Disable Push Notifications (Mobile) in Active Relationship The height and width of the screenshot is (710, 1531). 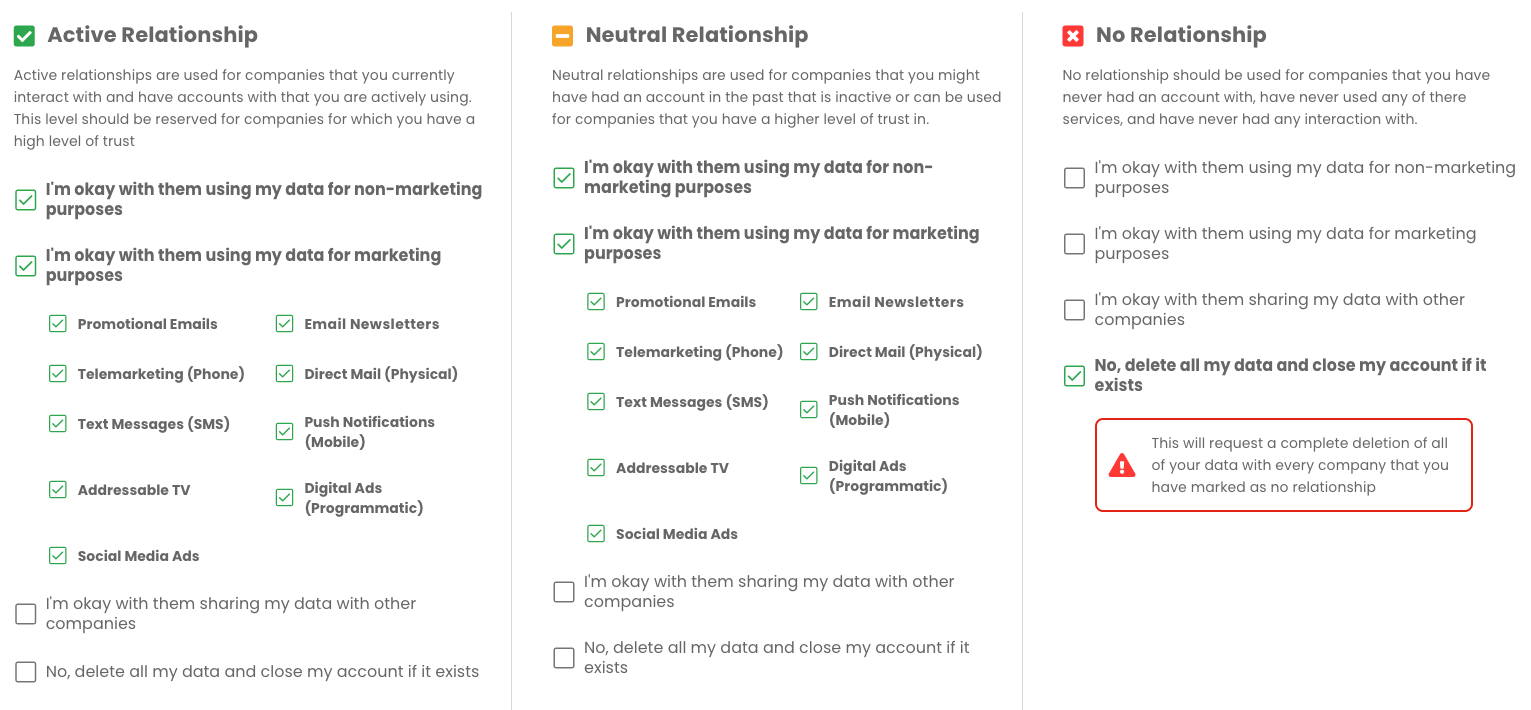pyautogui.click(x=285, y=432)
